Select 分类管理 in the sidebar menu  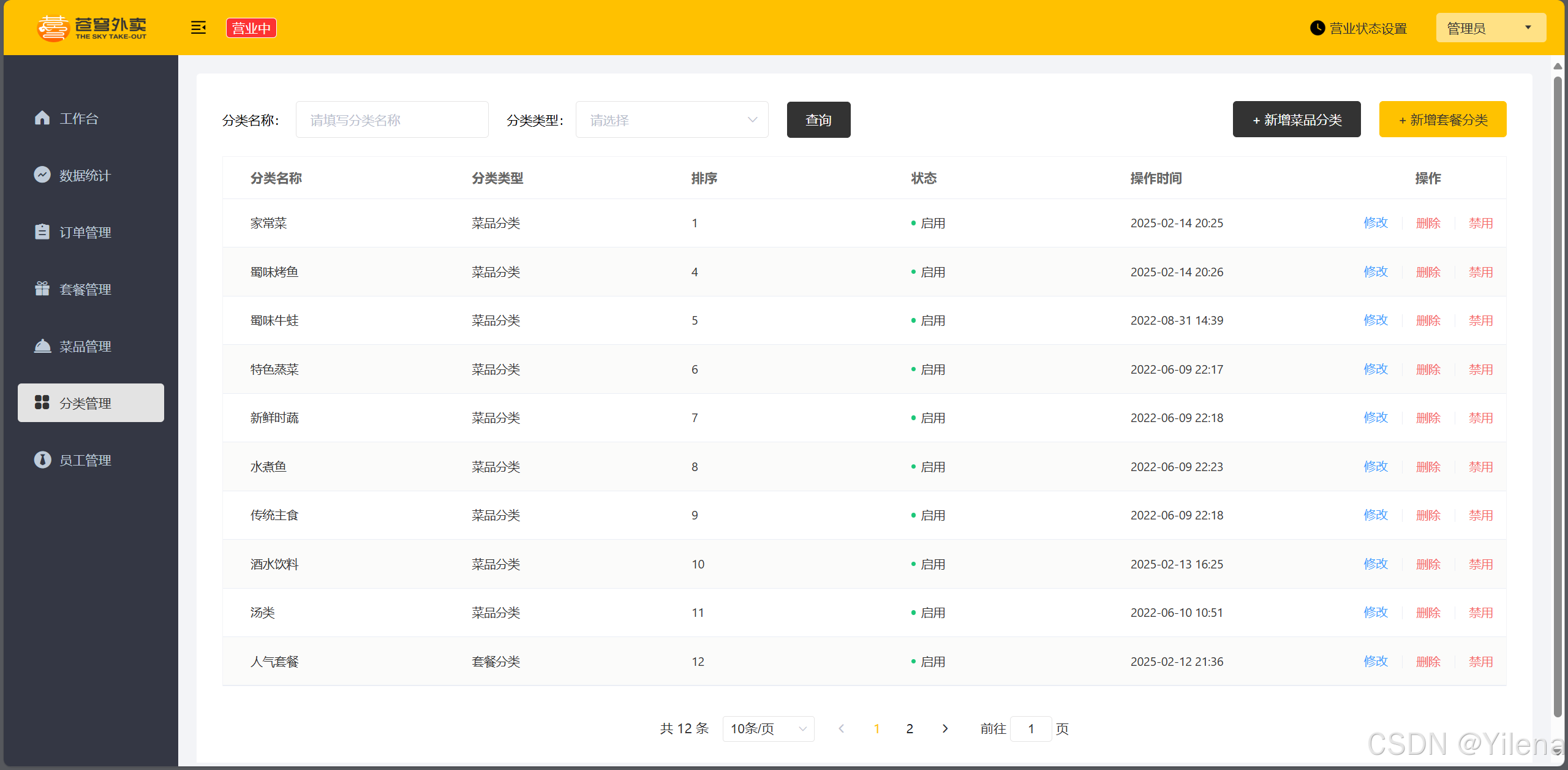tap(91, 403)
